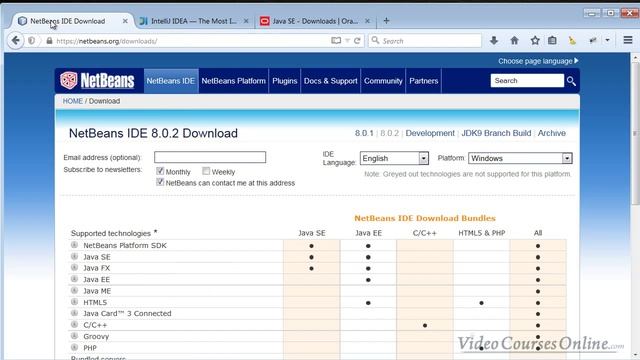The width and height of the screenshot is (640, 360).
Task: Open the Platform dropdown showing Windows
Action: pyautogui.click(x=520, y=158)
